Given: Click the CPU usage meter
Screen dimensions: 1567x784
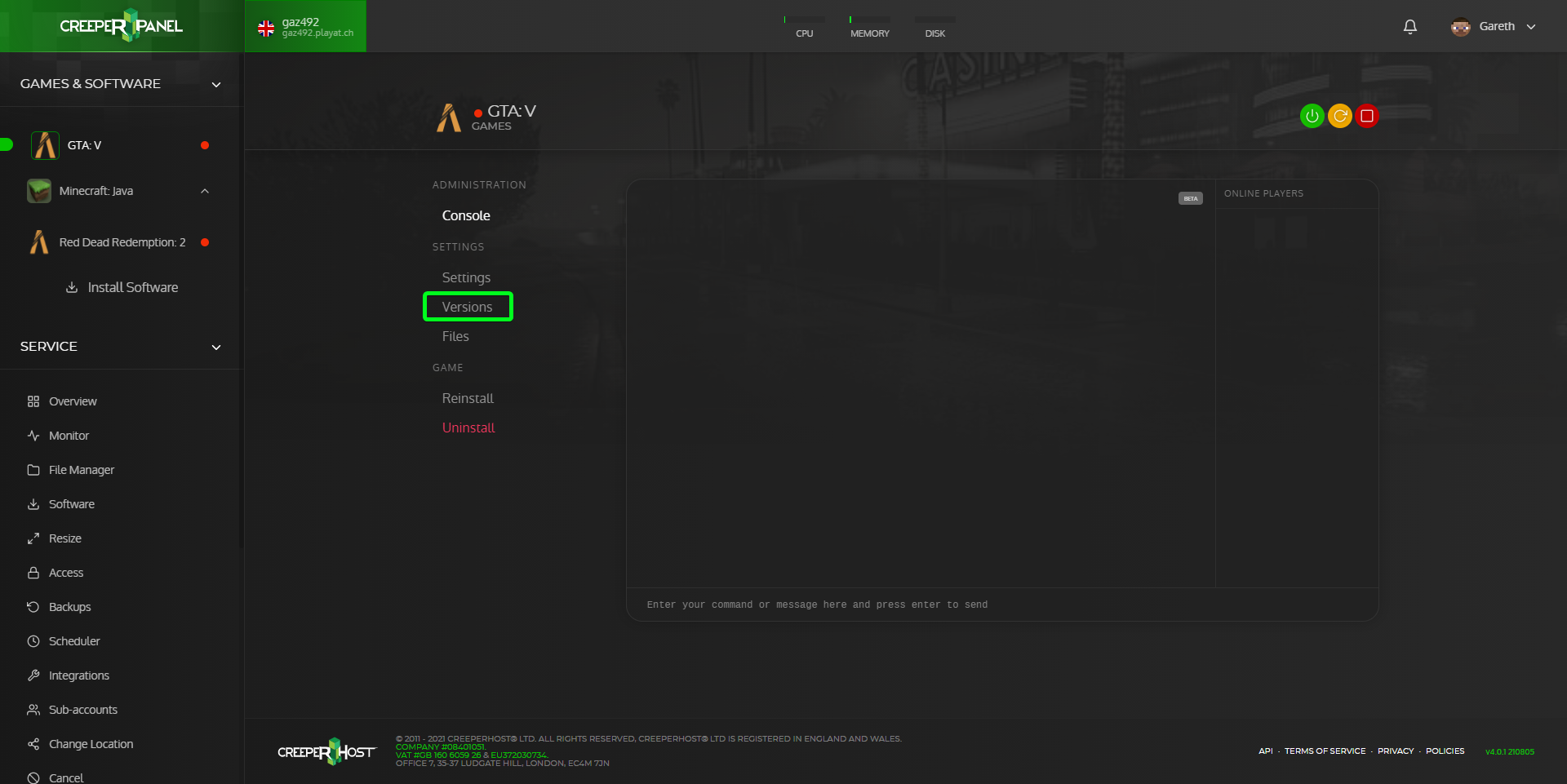Looking at the screenshot, I should pos(804,27).
